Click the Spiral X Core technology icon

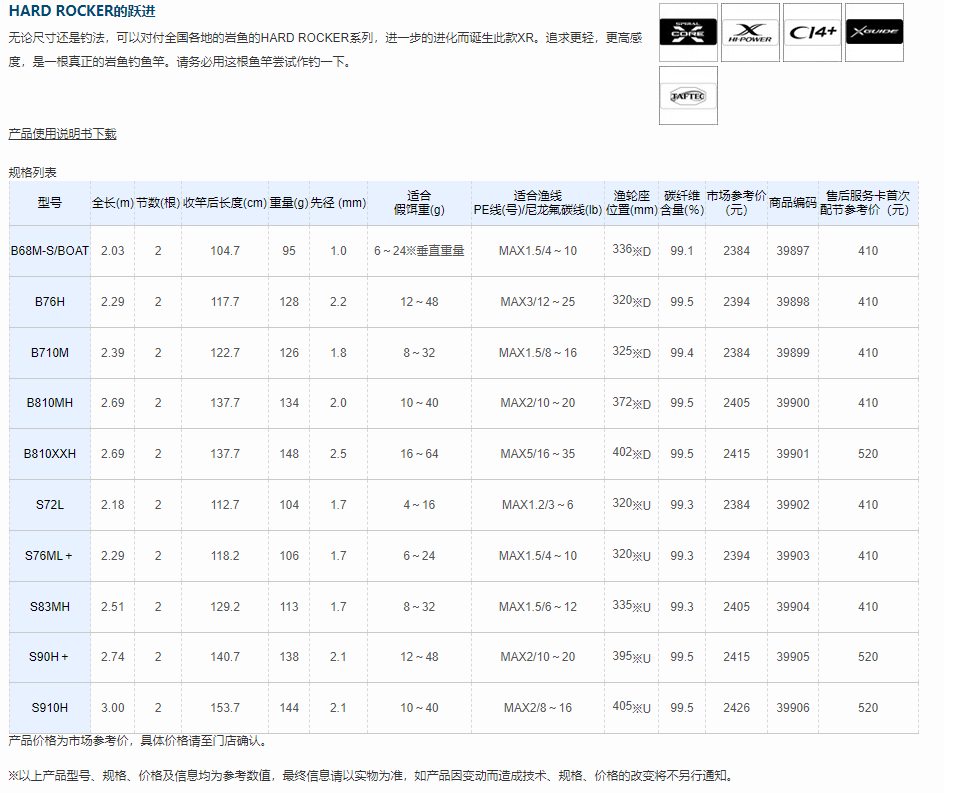point(688,32)
